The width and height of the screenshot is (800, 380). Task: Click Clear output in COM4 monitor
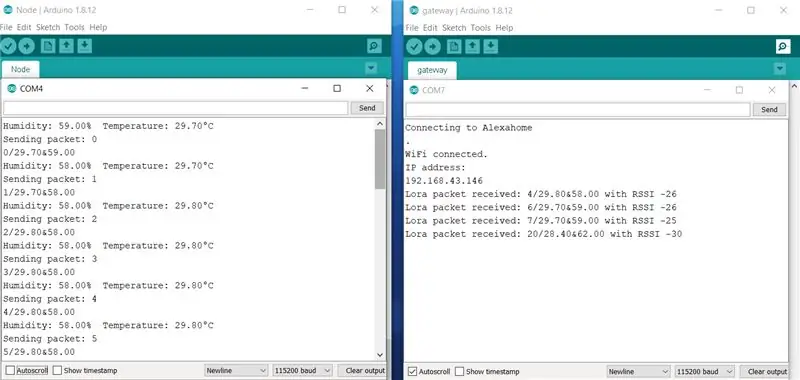[x=362, y=371]
